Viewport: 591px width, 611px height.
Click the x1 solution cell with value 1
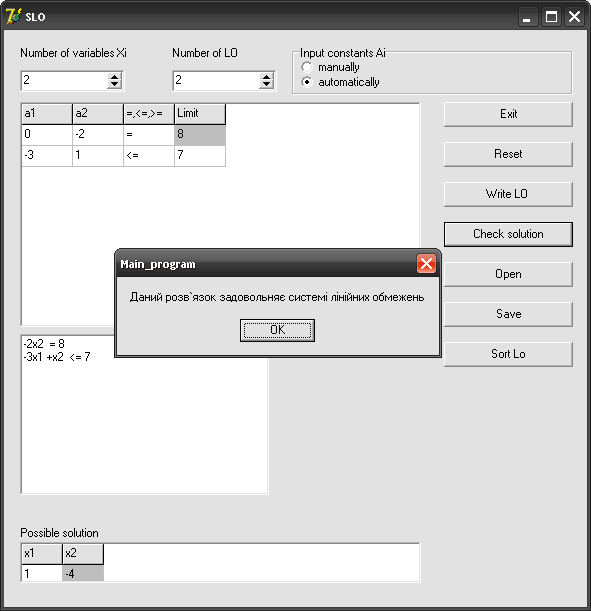click(x=42, y=574)
